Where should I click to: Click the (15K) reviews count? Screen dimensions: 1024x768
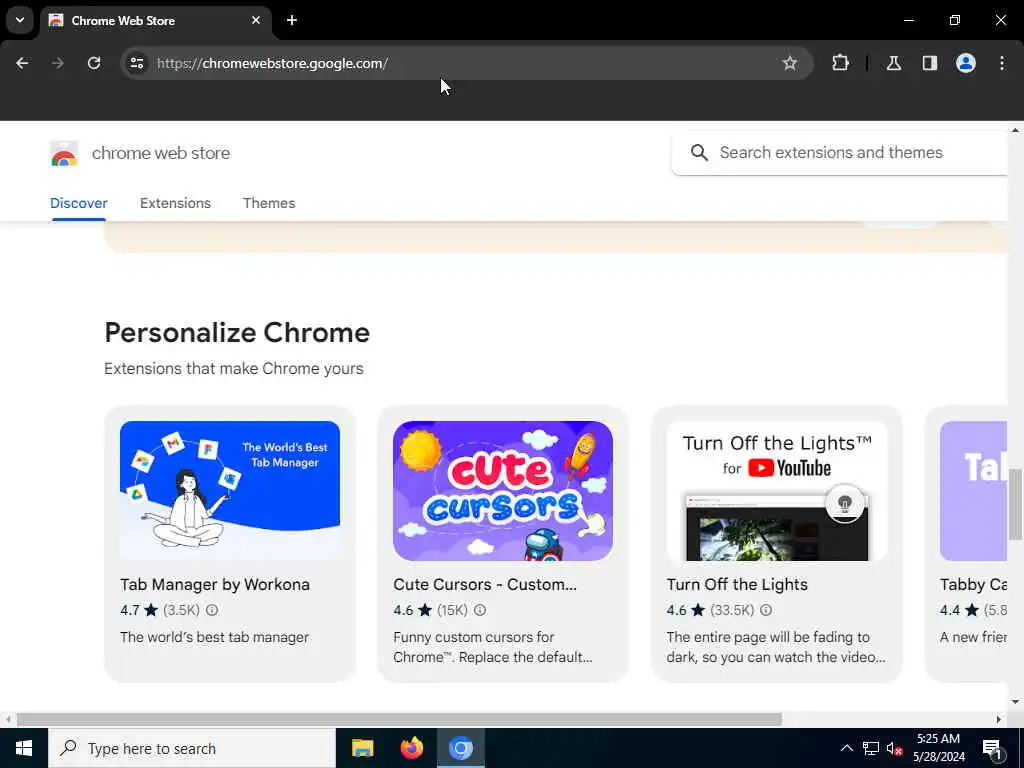pos(453,610)
